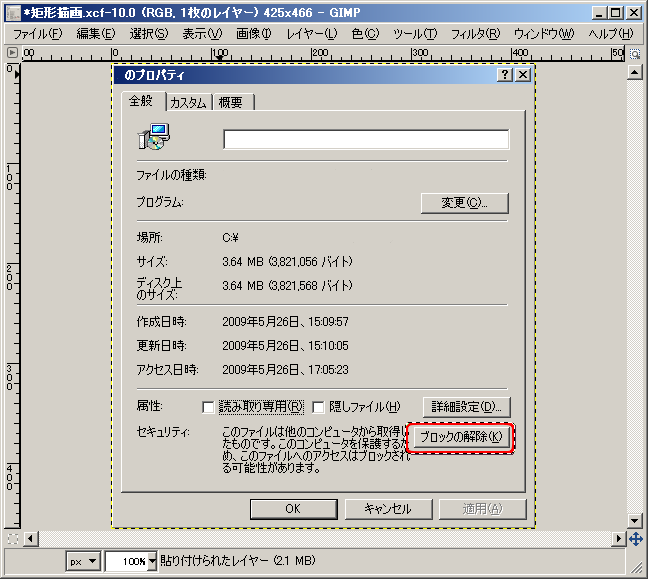Click the ブロックの解除(K) button
Image resolution: width=648 pixels, height=579 pixels.
(x=461, y=436)
